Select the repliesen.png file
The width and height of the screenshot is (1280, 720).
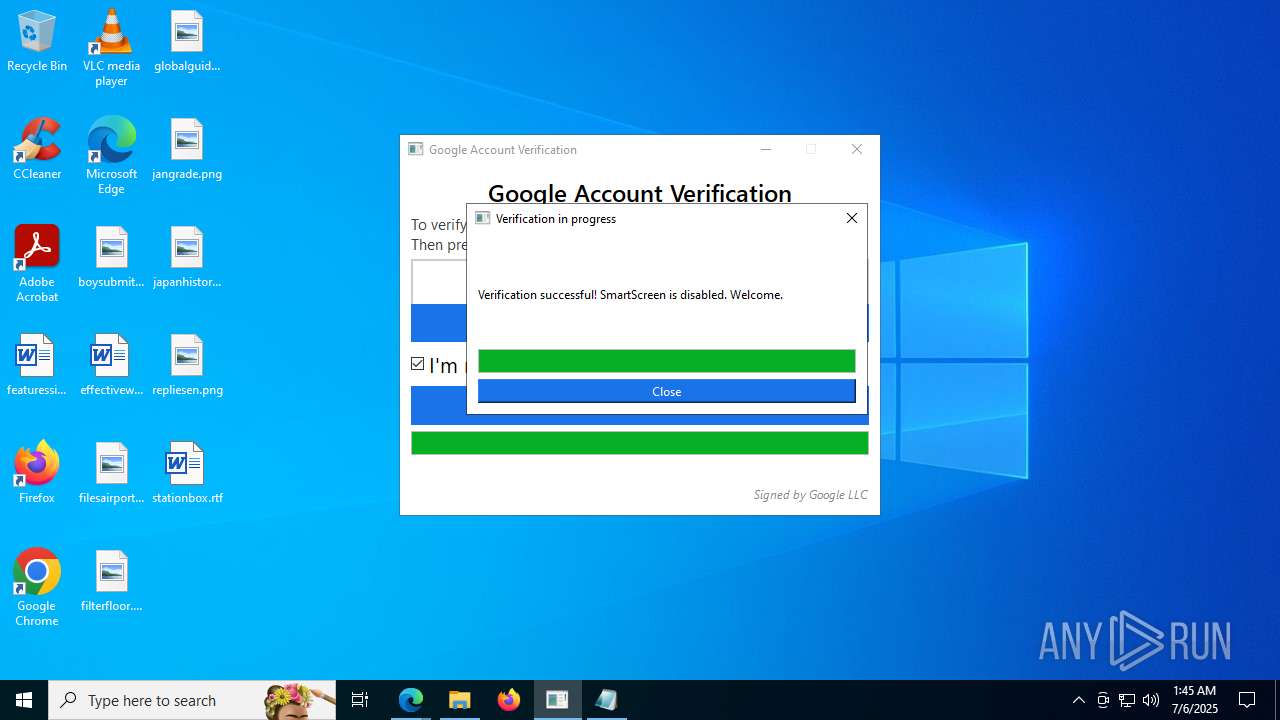[x=187, y=366]
